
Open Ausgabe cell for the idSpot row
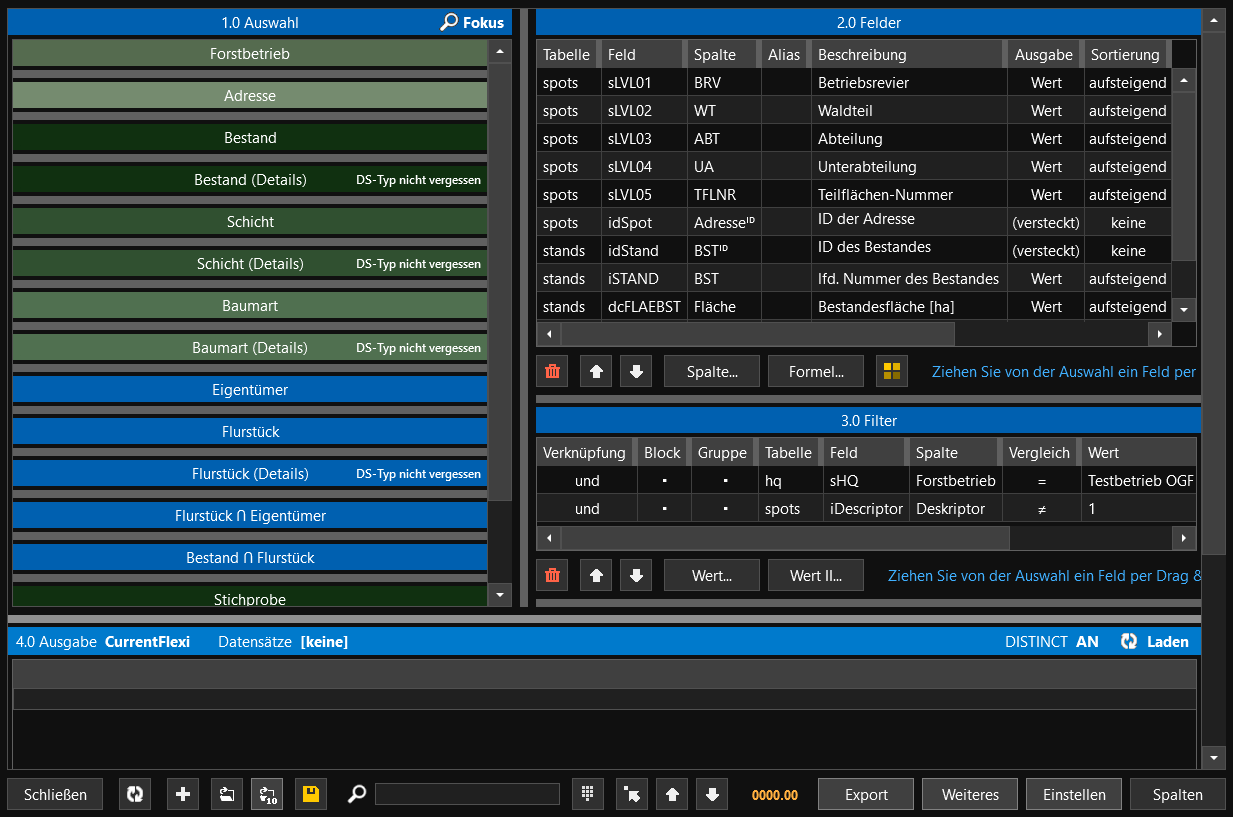(x=1045, y=223)
